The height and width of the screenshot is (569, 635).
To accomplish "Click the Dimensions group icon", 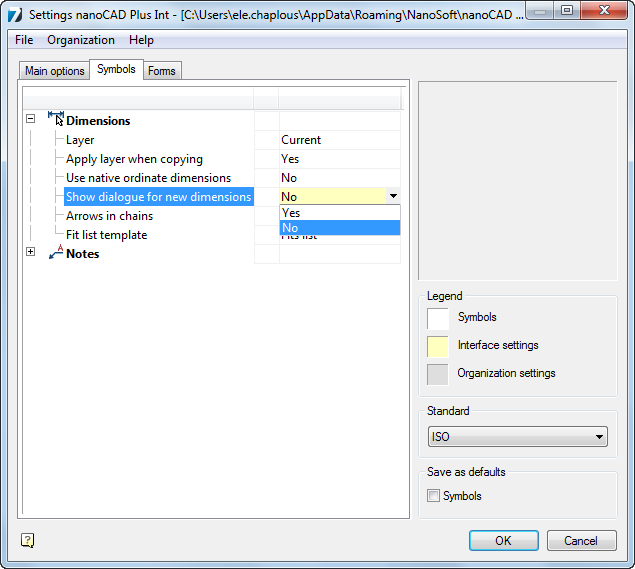I will tap(56, 119).
